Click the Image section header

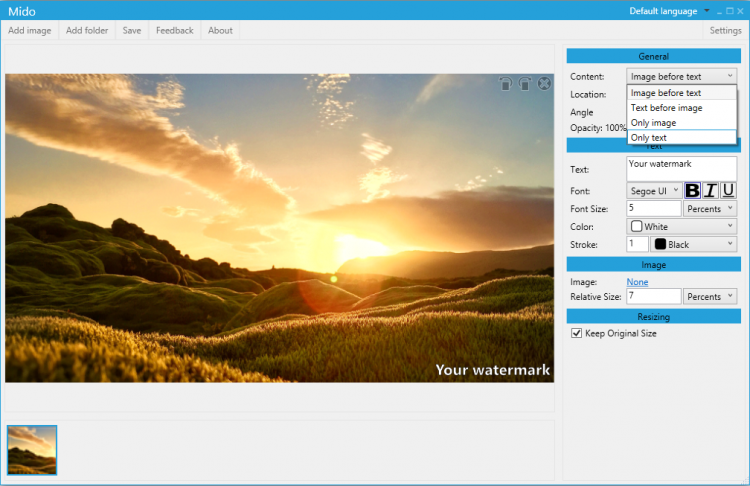pos(653,265)
